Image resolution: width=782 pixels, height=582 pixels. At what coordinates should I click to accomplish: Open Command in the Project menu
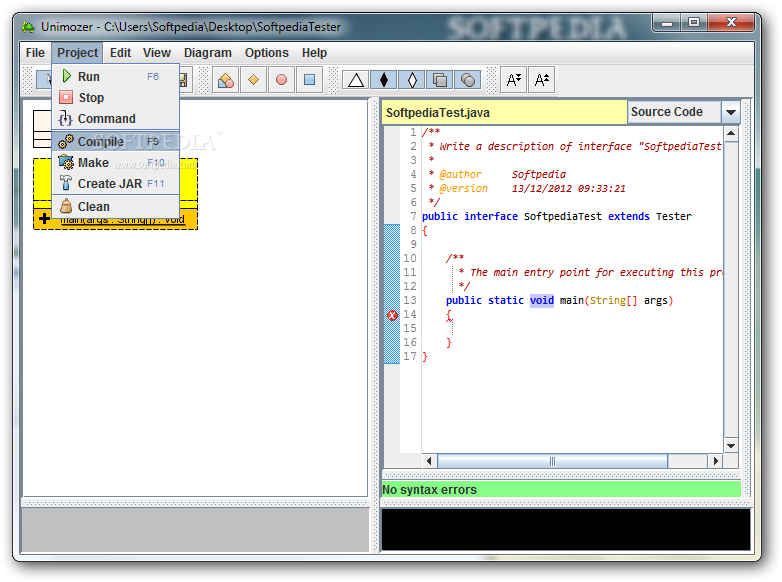(115, 119)
